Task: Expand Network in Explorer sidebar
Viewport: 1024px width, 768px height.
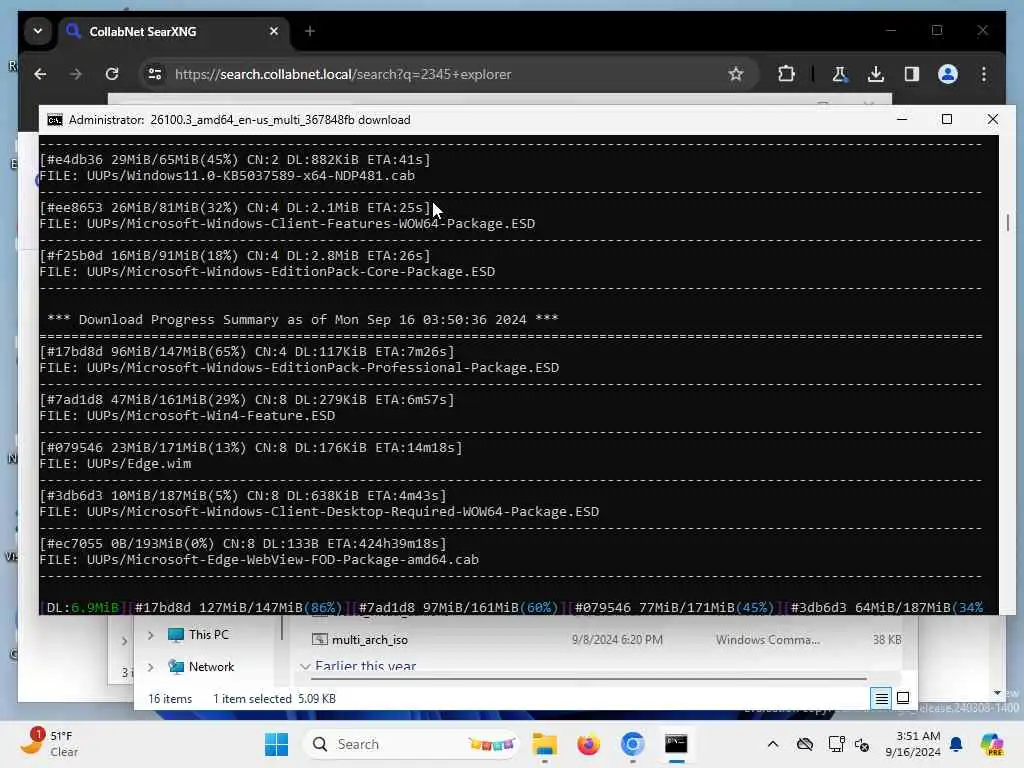Action: point(150,667)
